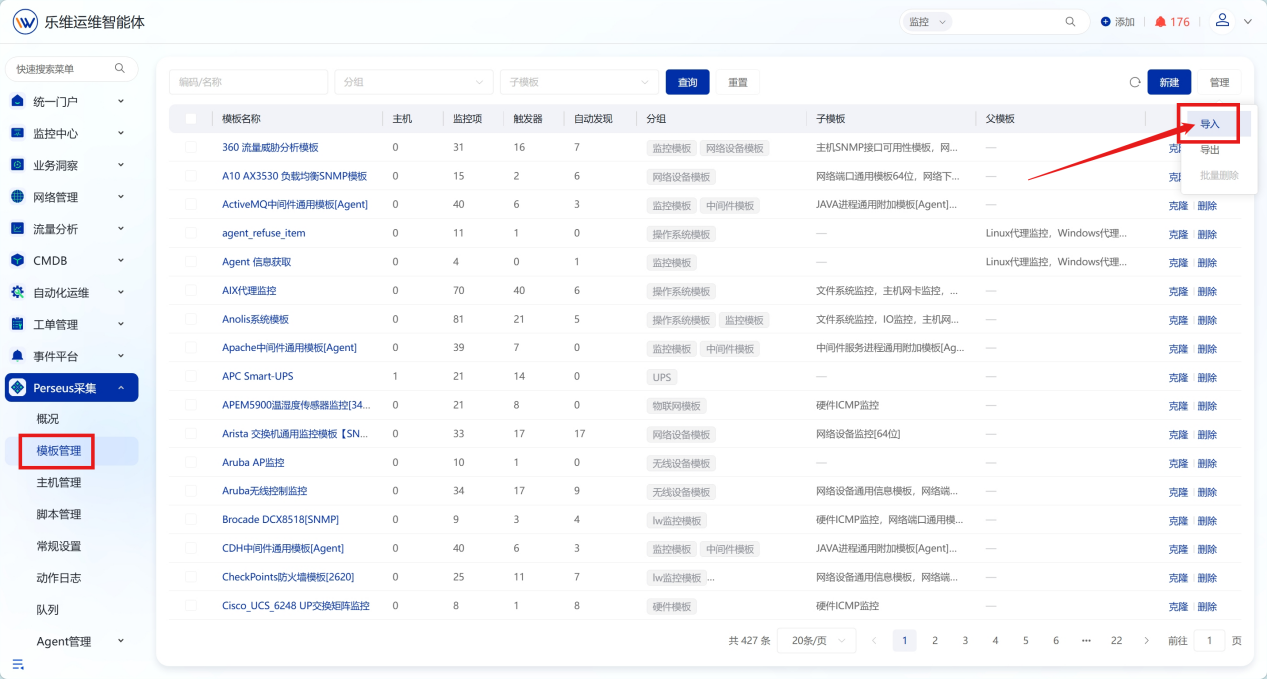Click the 前往 page number input box
This screenshot has width=1267, height=679.
point(1209,641)
